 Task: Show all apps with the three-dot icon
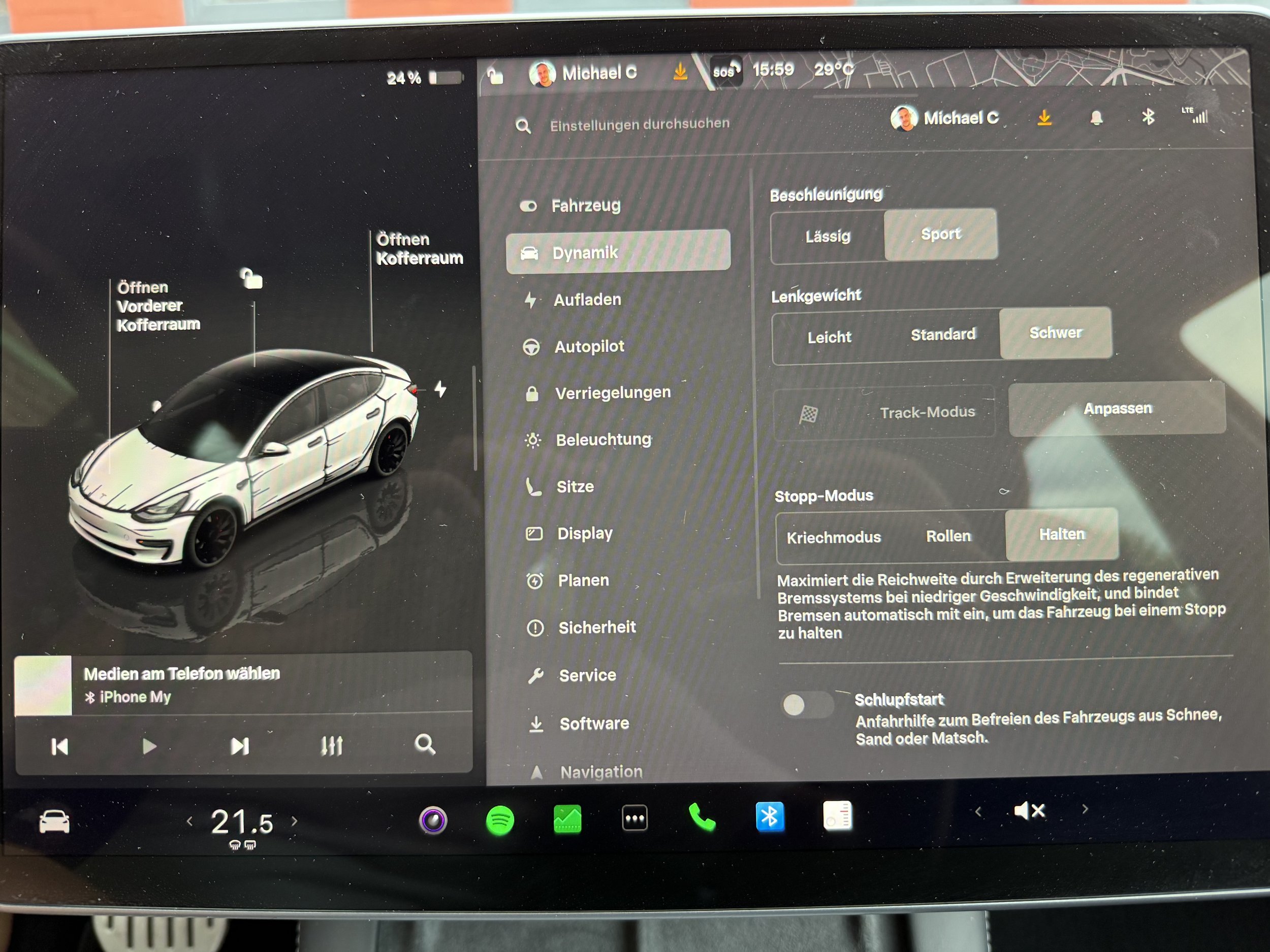pyautogui.click(x=634, y=818)
